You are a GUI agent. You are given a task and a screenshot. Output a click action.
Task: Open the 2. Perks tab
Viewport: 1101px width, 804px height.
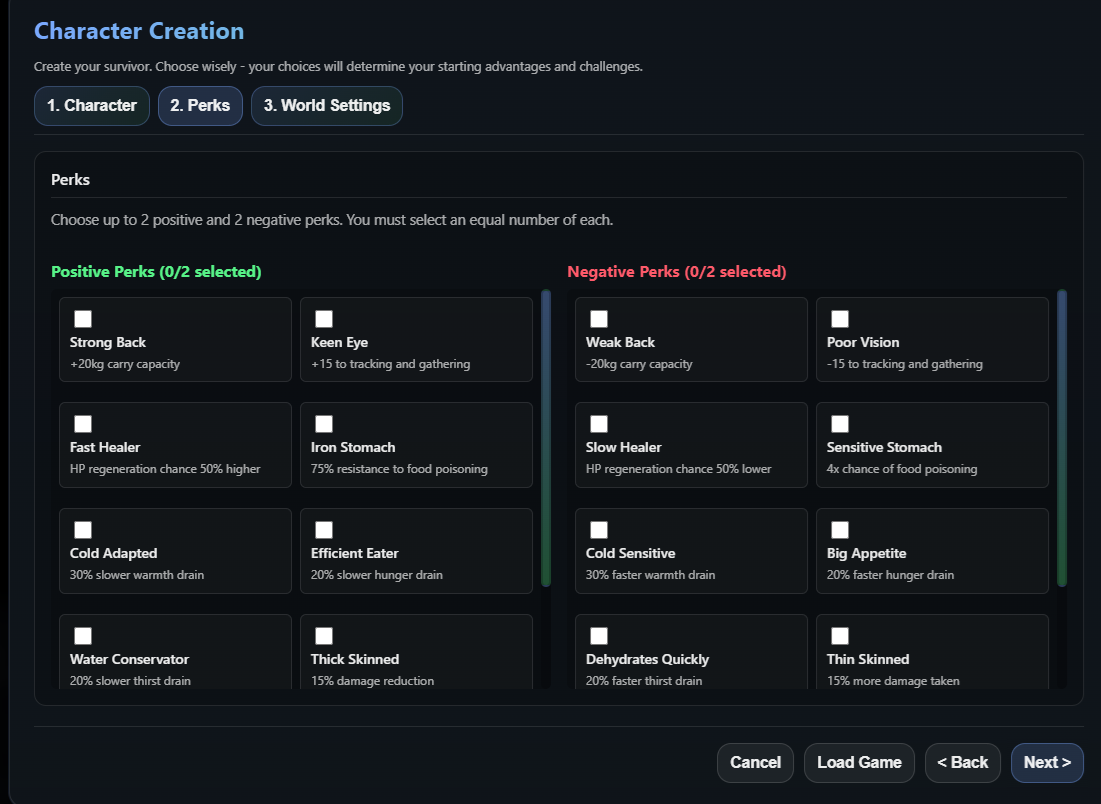pos(200,106)
